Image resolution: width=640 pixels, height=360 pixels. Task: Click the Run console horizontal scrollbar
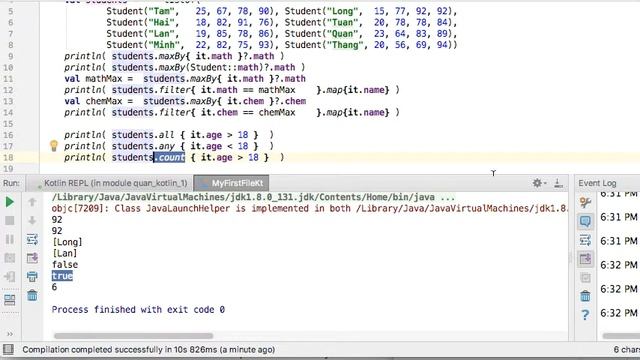click(x=133, y=336)
